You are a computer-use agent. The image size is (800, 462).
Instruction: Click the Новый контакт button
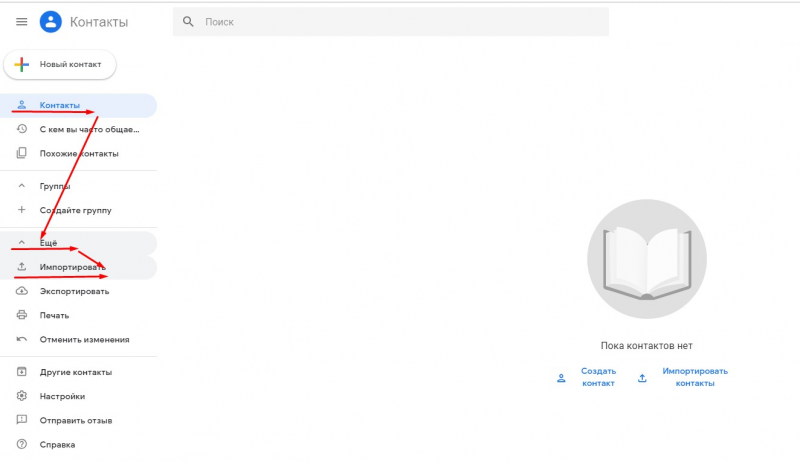click(x=60, y=64)
